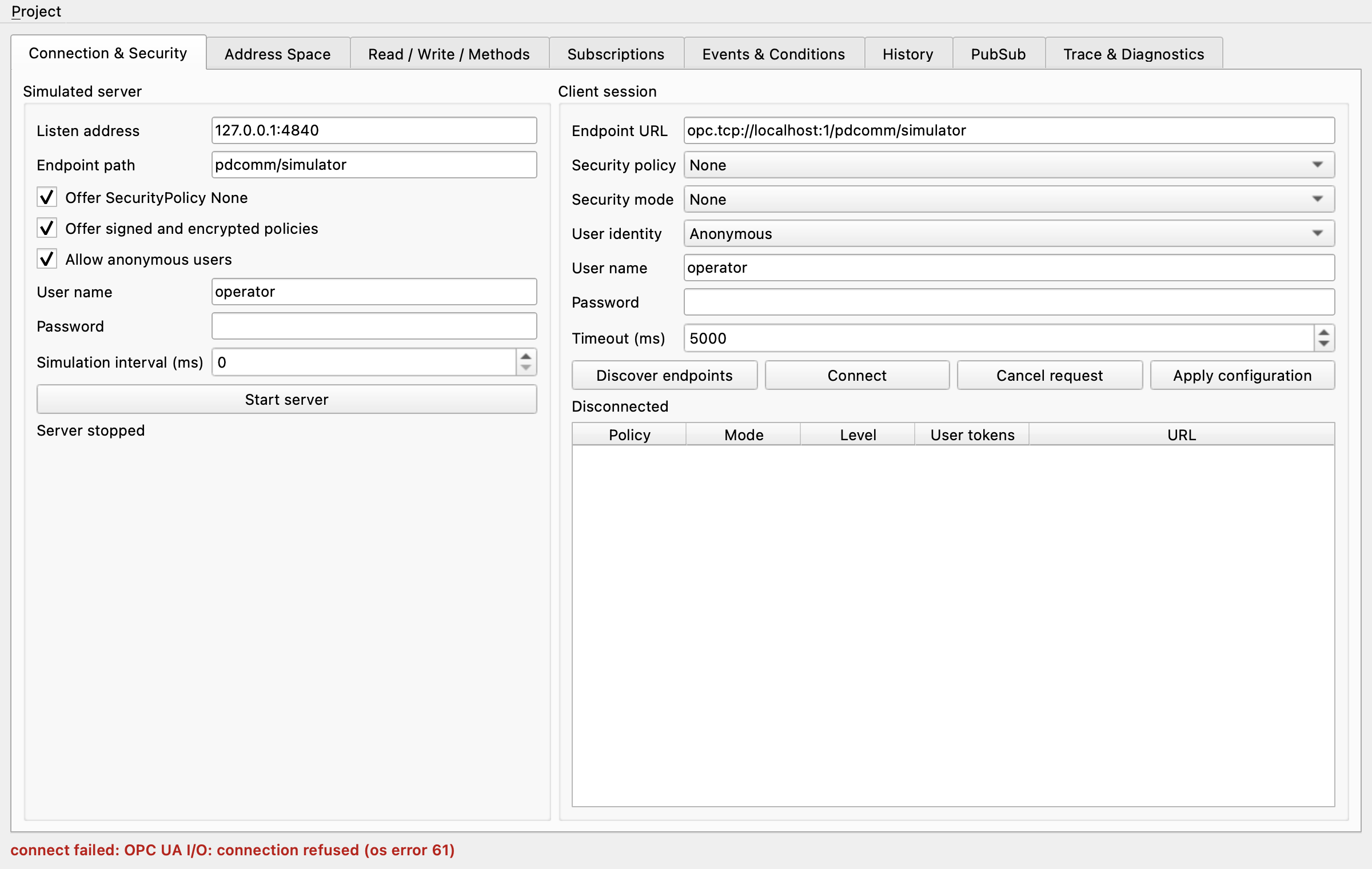Click Cancel request
This screenshot has height=869, width=1372.
pyautogui.click(x=1050, y=375)
